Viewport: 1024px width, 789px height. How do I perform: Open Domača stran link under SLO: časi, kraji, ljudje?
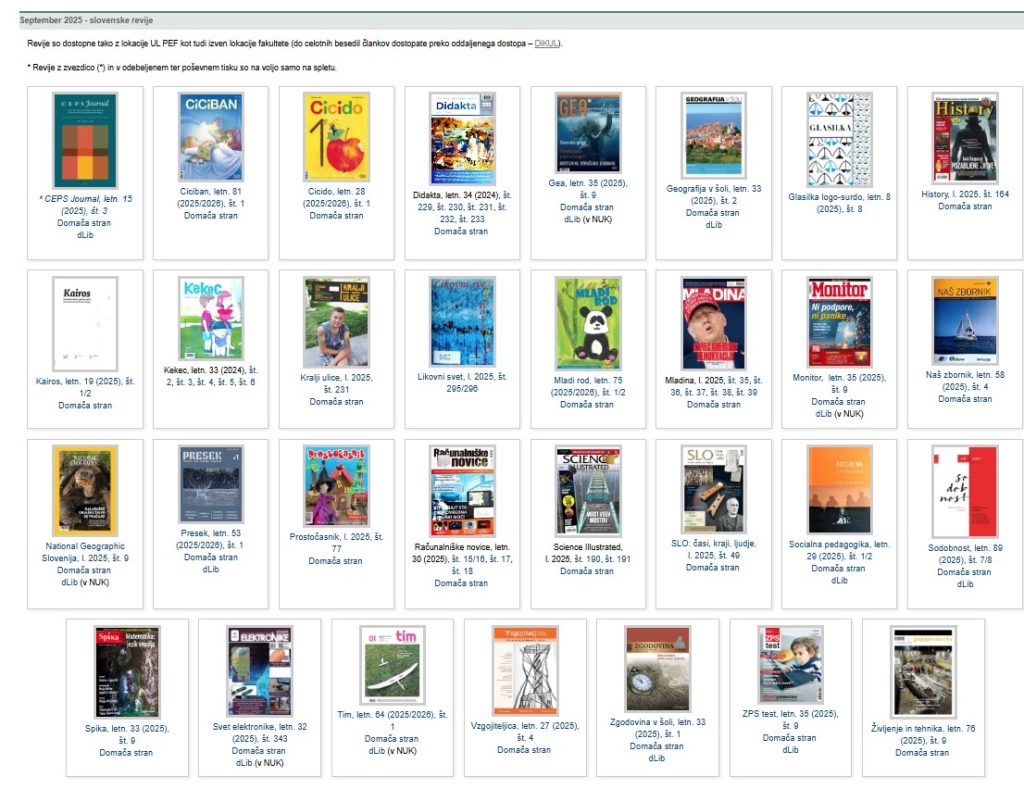[x=712, y=568]
